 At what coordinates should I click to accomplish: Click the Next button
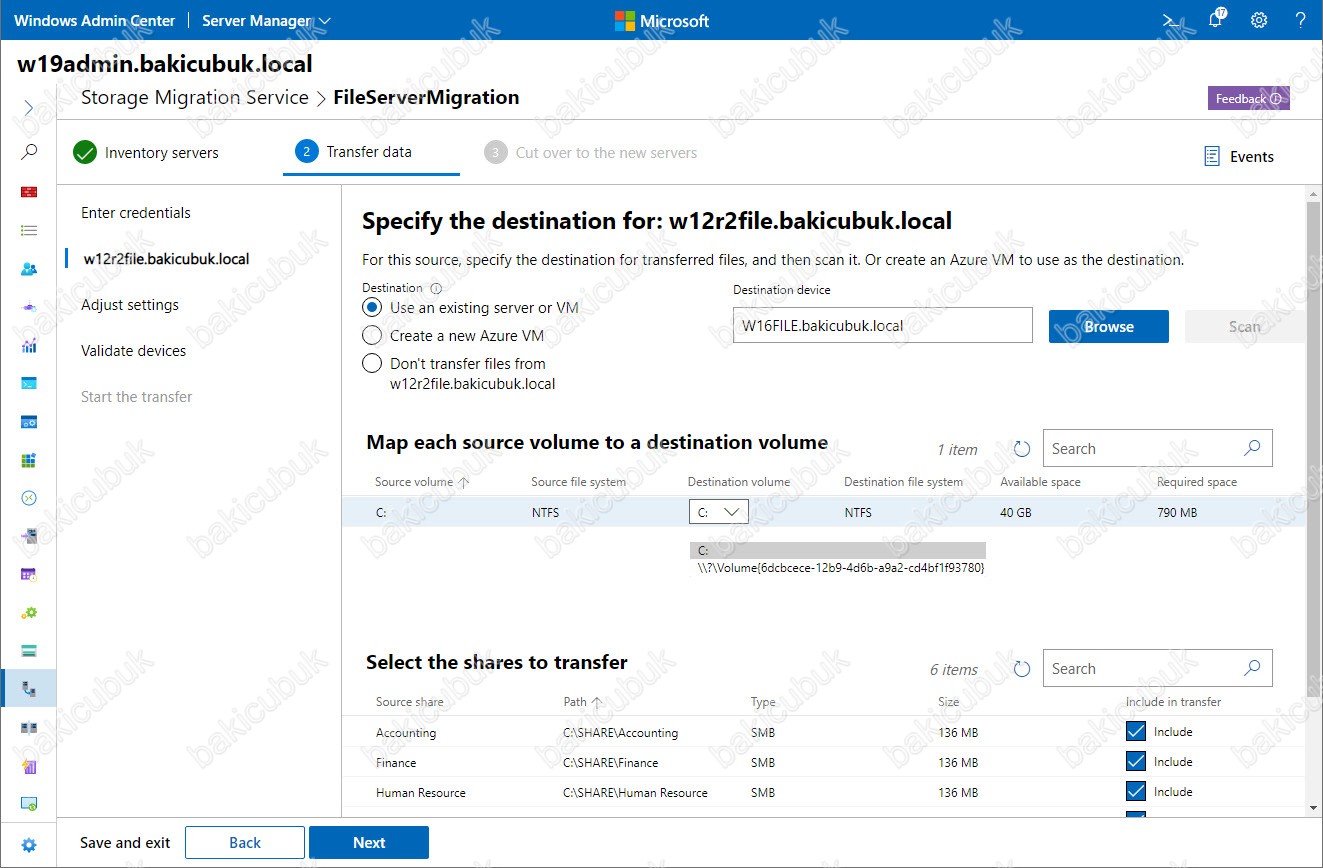[x=369, y=843]
